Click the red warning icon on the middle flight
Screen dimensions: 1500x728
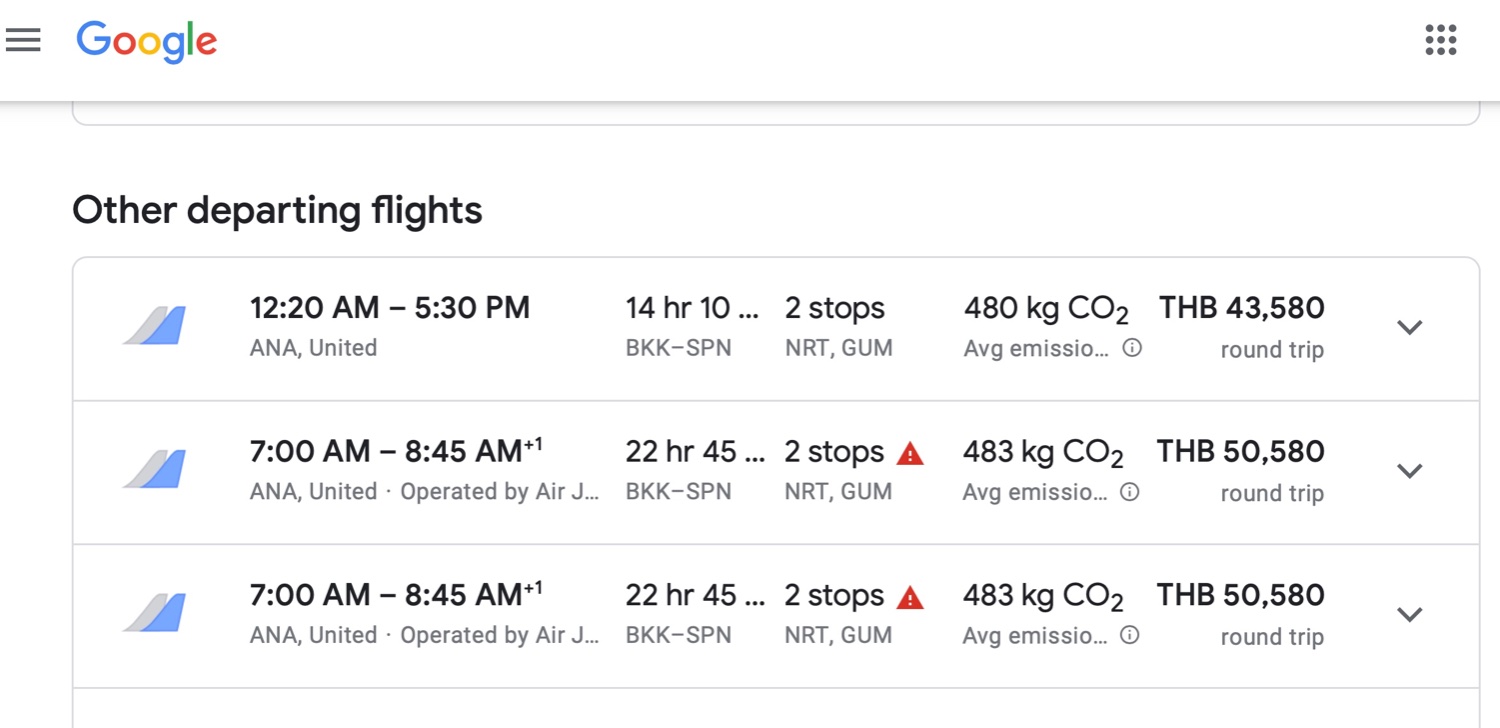910,454
